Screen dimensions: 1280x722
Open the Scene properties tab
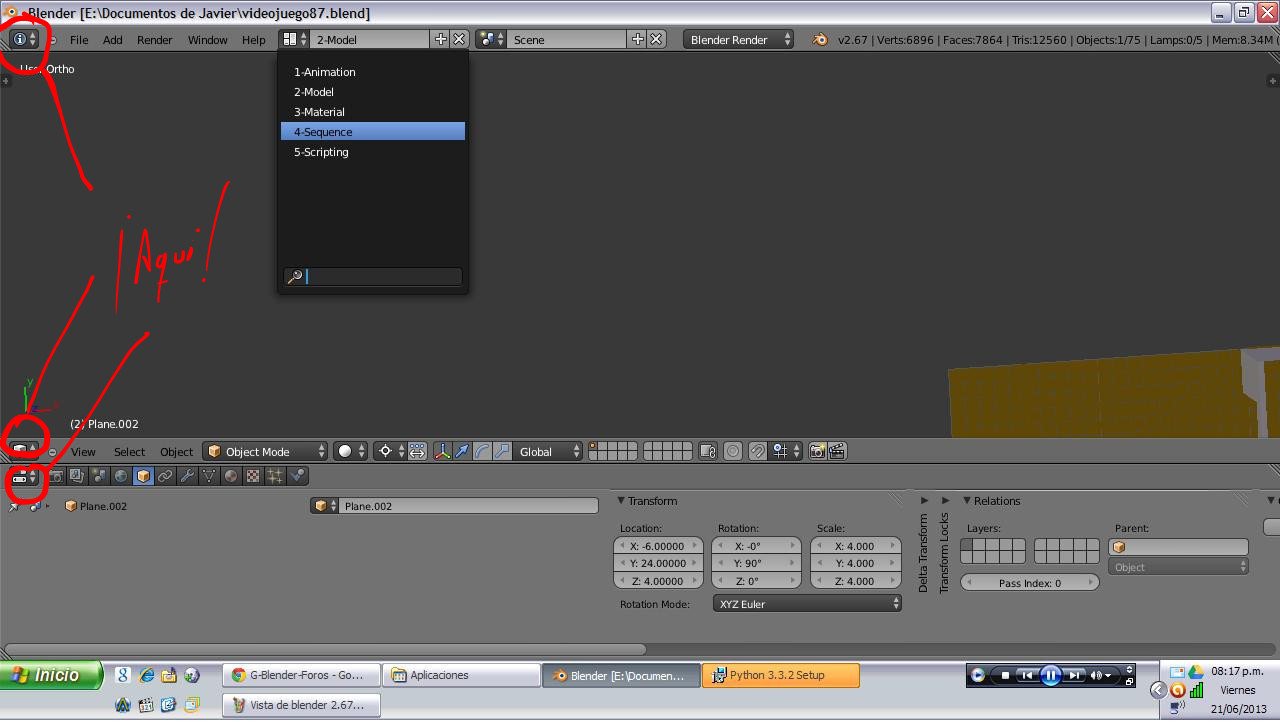99,477
